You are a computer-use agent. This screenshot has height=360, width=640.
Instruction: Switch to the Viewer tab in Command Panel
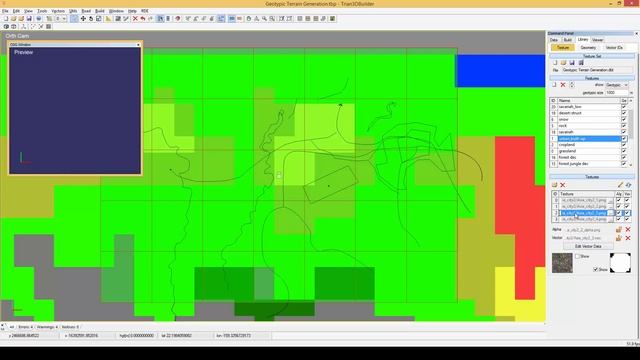[598, 40]
